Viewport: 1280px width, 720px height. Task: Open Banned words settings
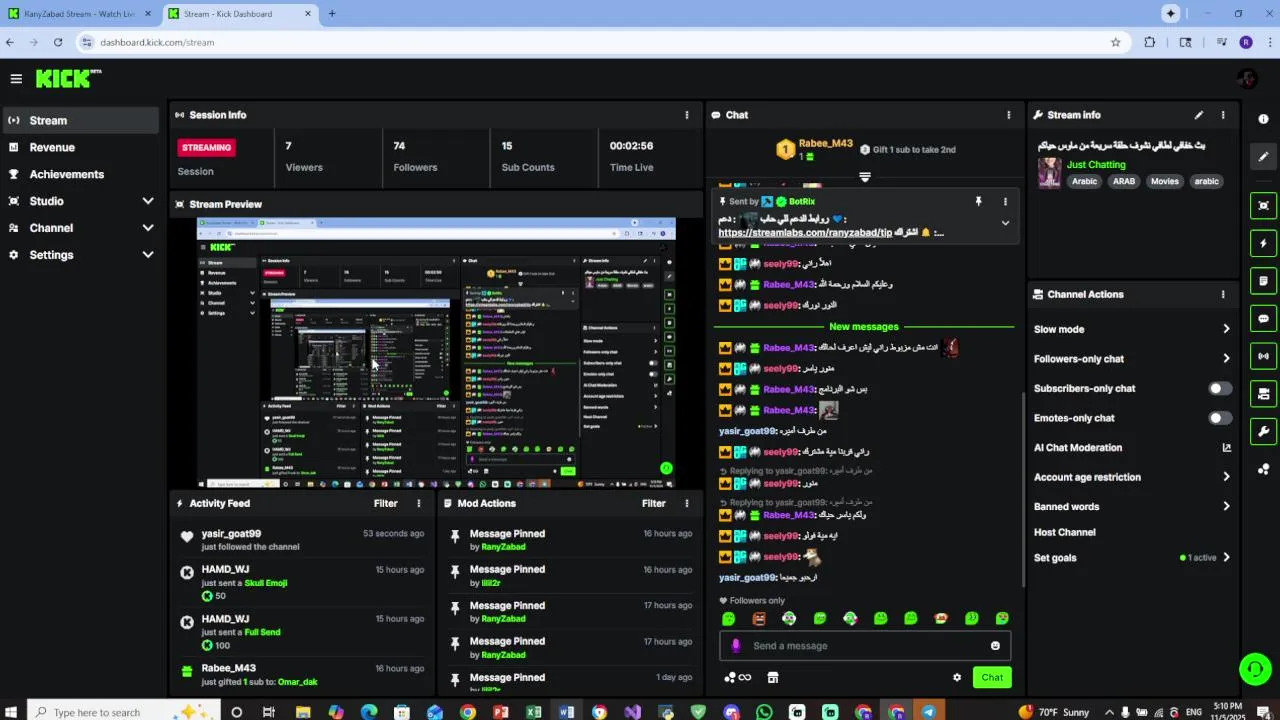(1132, 506)
